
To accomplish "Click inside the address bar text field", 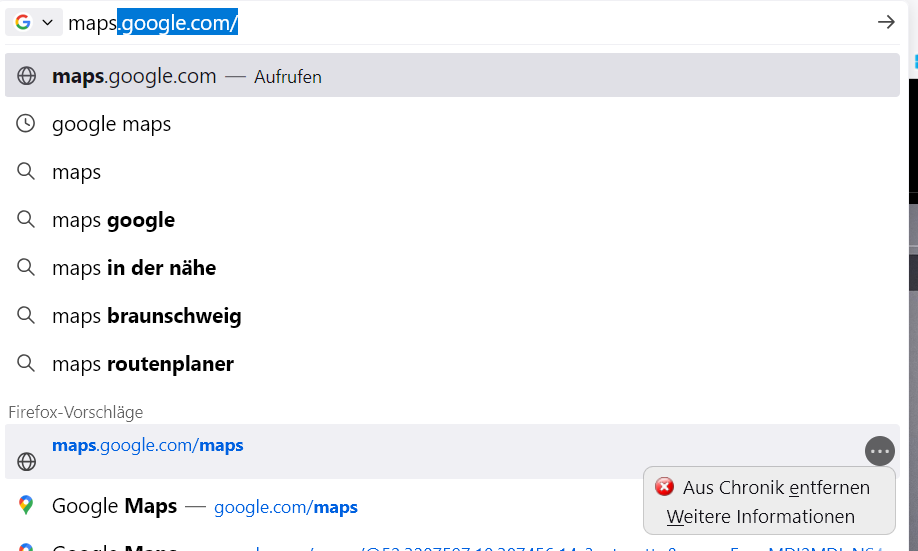I will coord(500,22).
